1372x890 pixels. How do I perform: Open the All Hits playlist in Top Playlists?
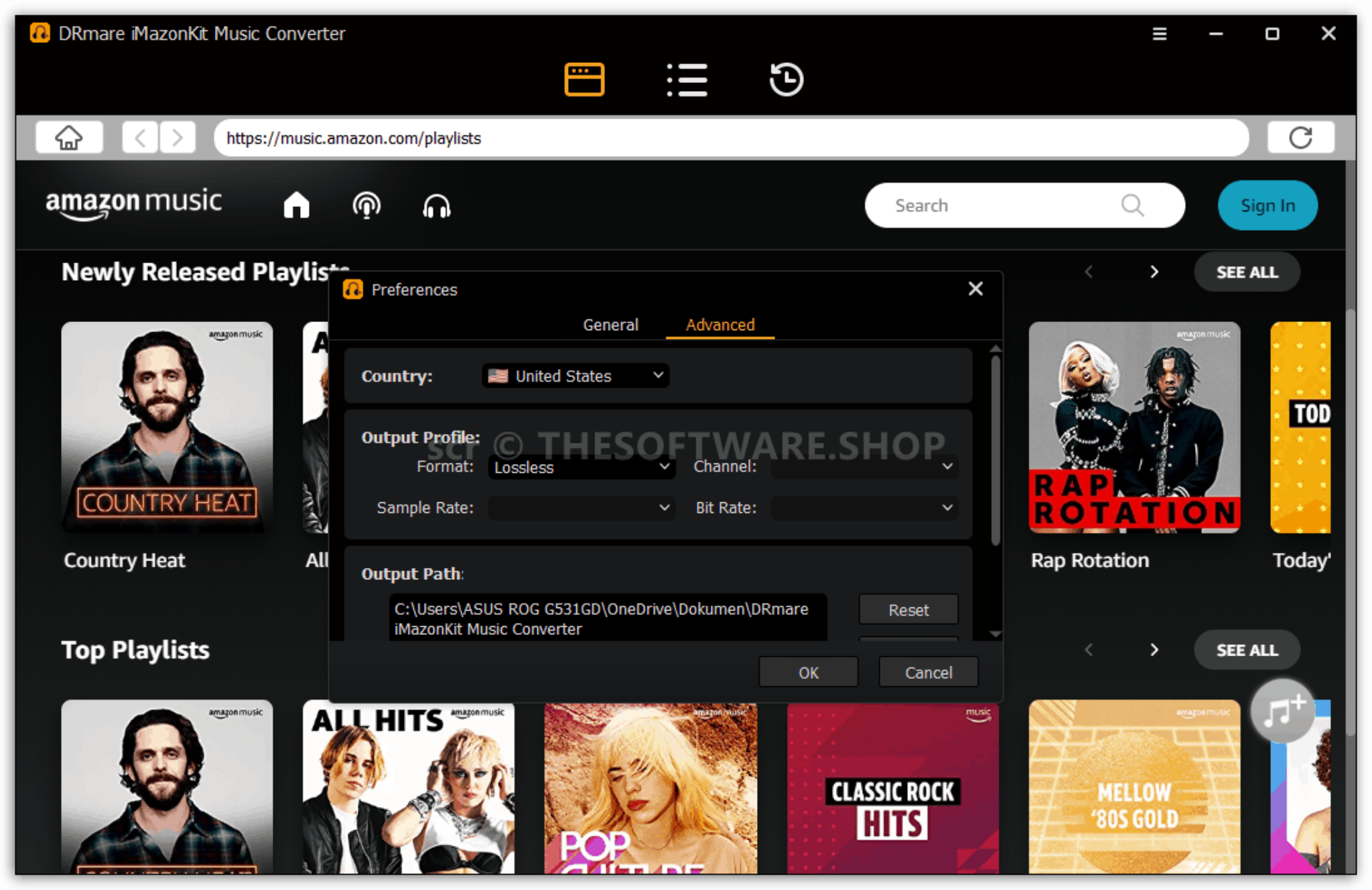[x=409, y=787]
